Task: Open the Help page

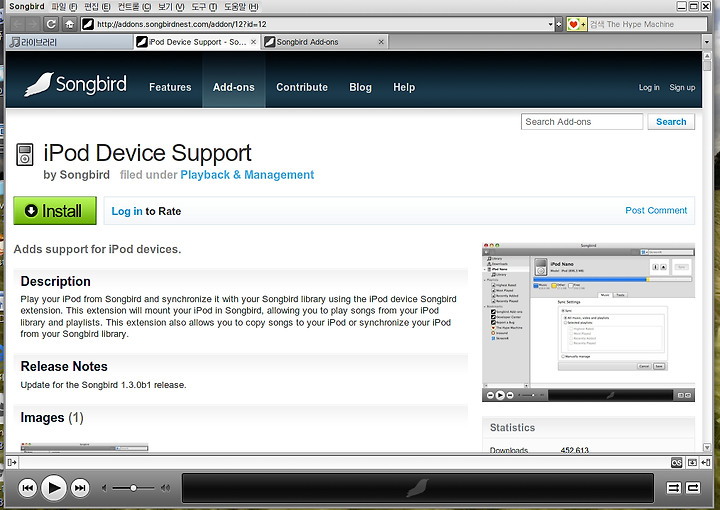Action: pyautogui.click(x=404, y=87)
